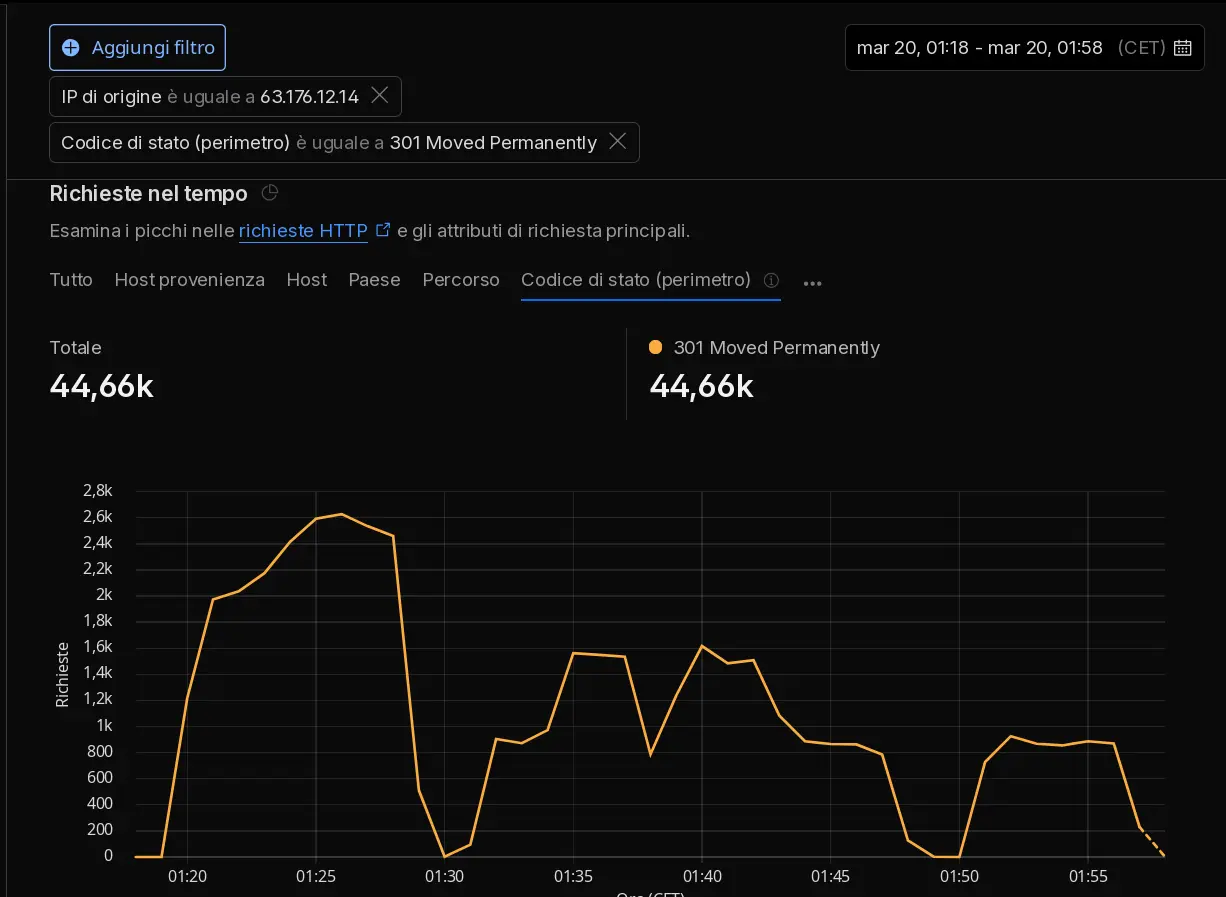The width and height of the screenshot is (1226, 897).
Task: Click the Totale 44,66k value
Action: coord(102,386)
